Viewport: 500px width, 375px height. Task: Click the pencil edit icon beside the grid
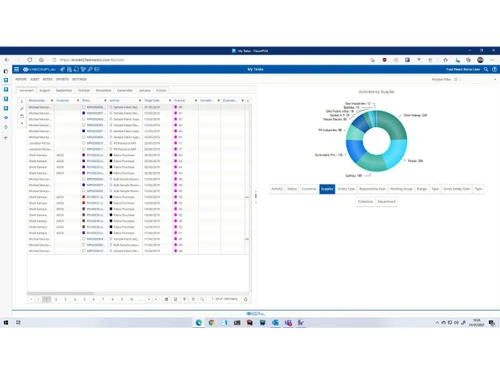coord(22,109)
